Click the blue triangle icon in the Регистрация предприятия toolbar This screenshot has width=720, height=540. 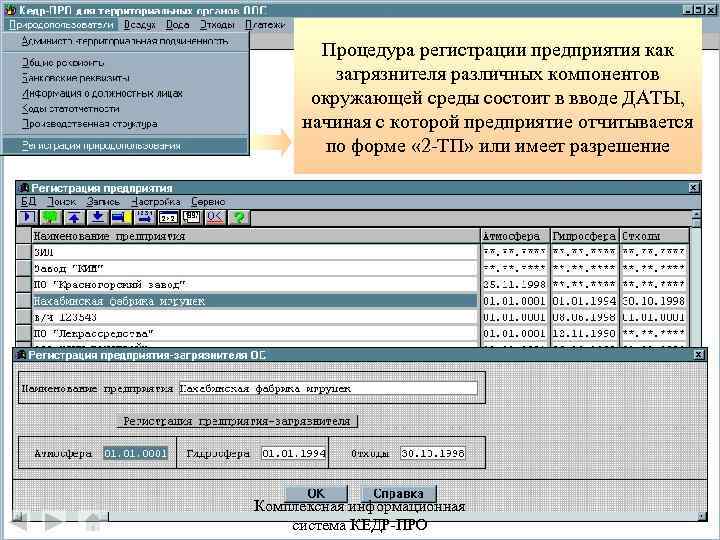28,217
